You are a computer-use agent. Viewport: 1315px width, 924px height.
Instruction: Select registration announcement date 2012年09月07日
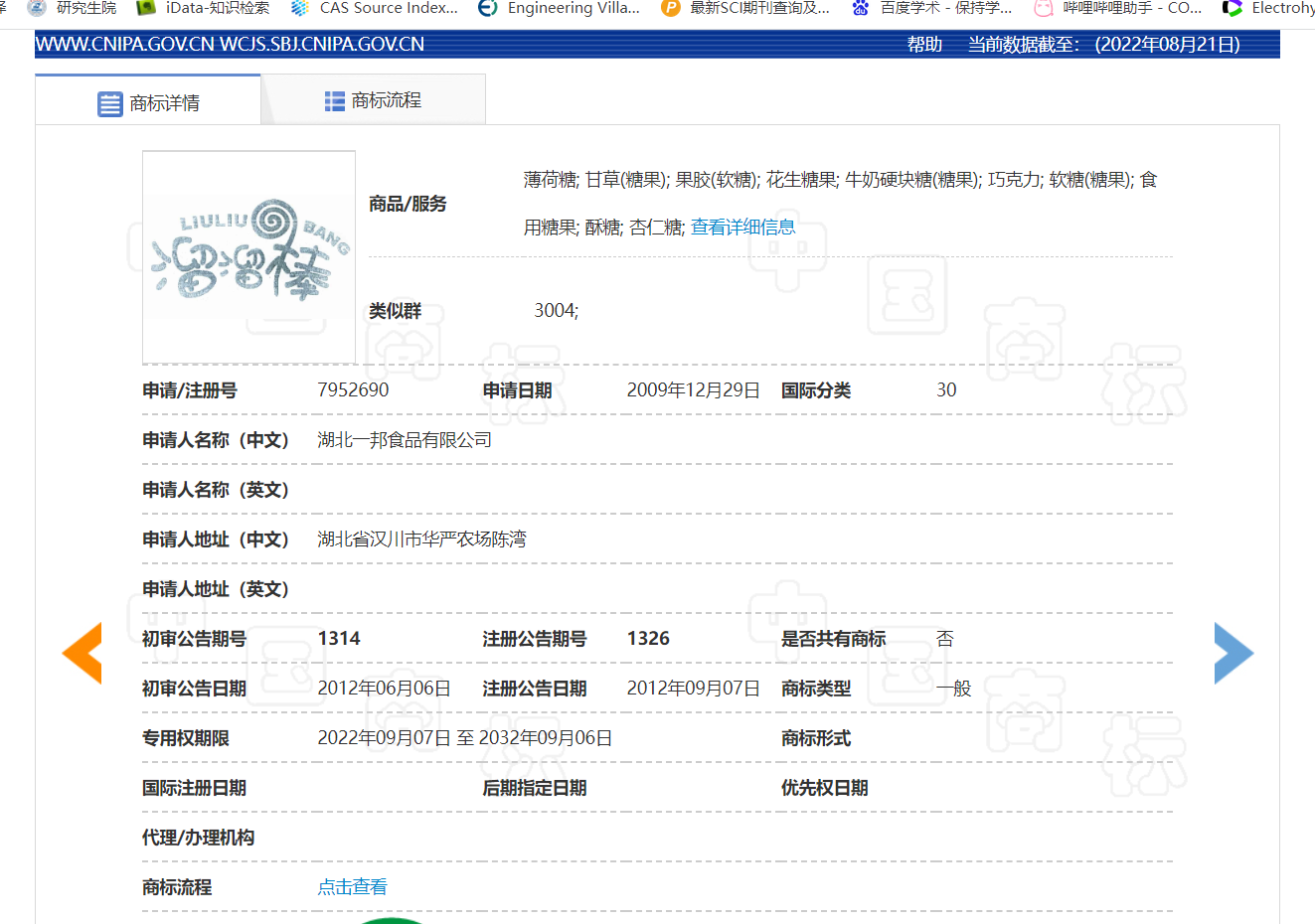[x=694, y=688]
